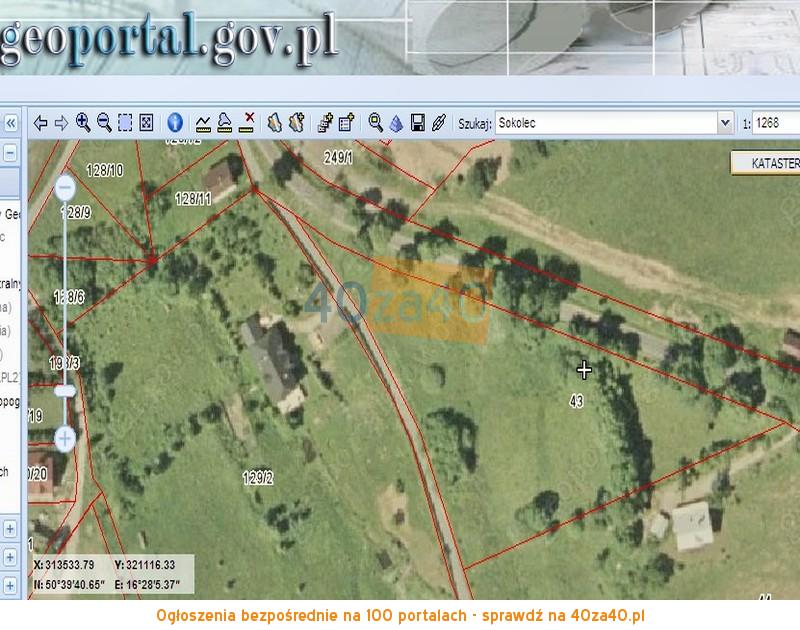Select the zoom out magnifier tool
Viewport: 800px width, 630px height.
pyautogui.click(x=104, y=122)
